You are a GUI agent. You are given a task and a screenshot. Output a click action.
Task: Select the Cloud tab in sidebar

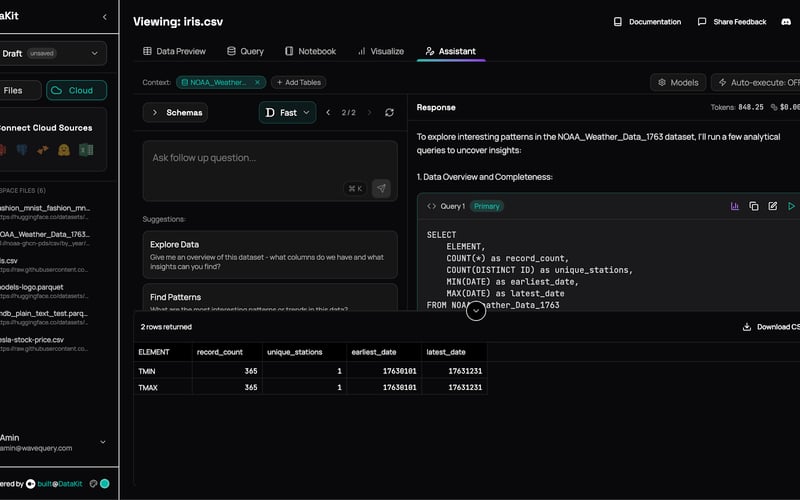pos(77,90)
